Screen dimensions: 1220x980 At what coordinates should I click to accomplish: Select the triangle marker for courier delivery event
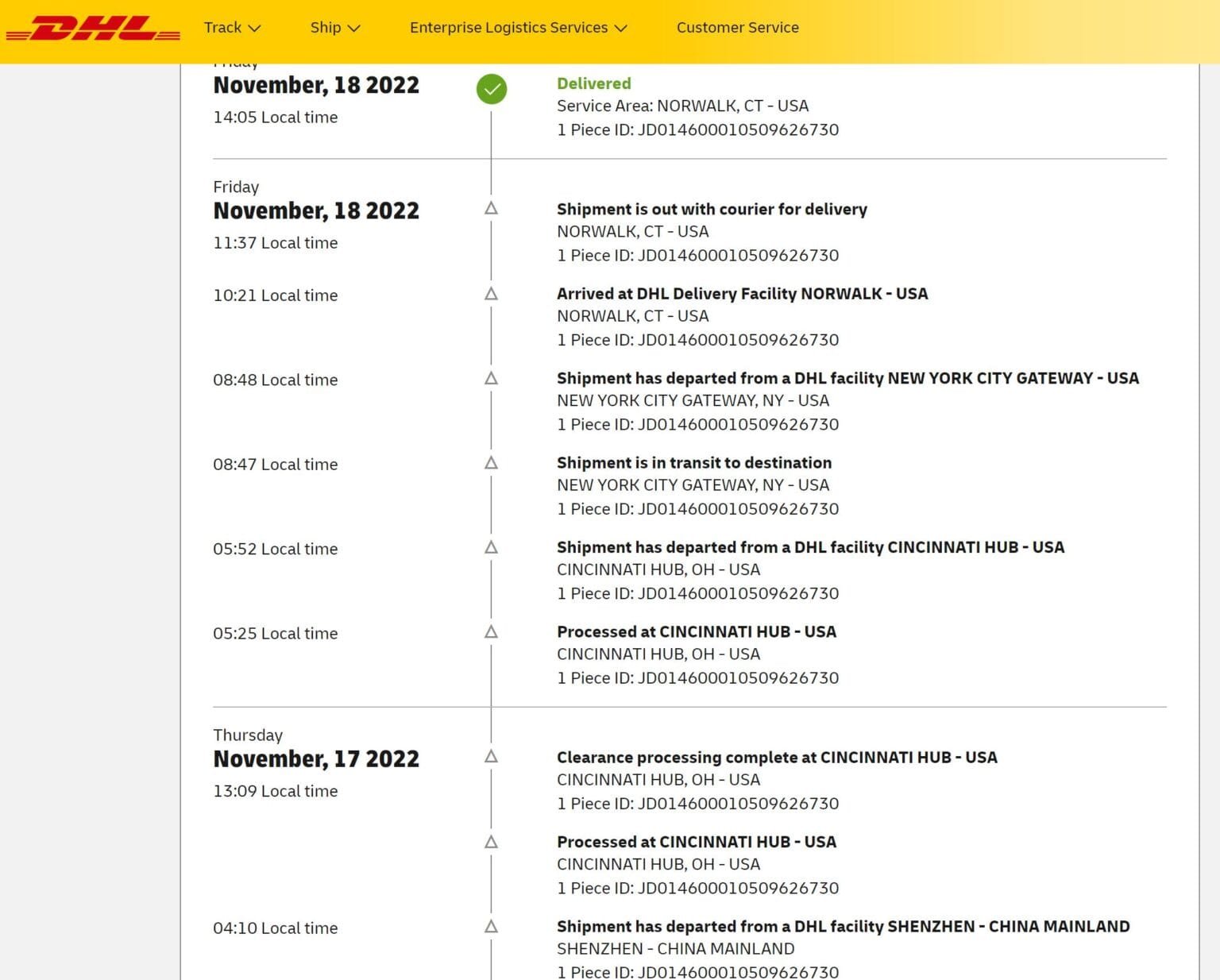coord(491,208)
